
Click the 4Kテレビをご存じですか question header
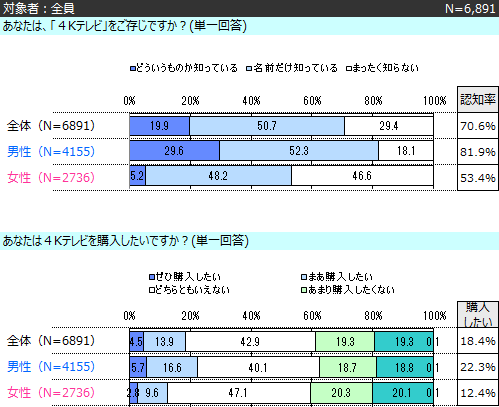pos(125,26)
